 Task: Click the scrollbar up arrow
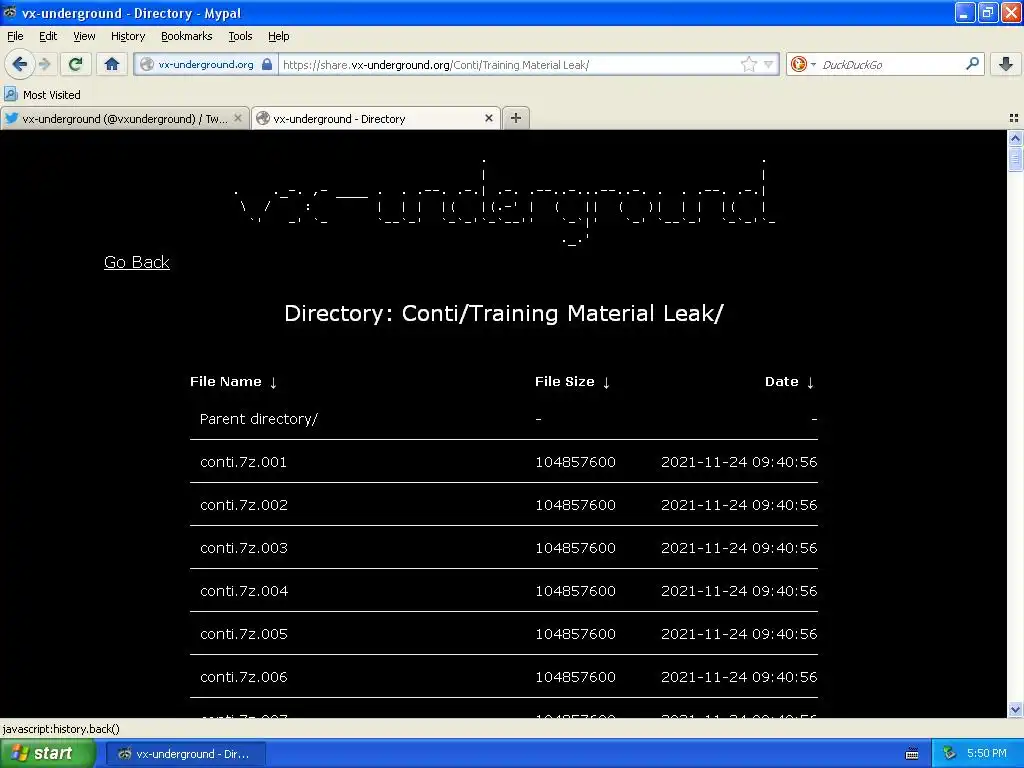point(1015,138)
